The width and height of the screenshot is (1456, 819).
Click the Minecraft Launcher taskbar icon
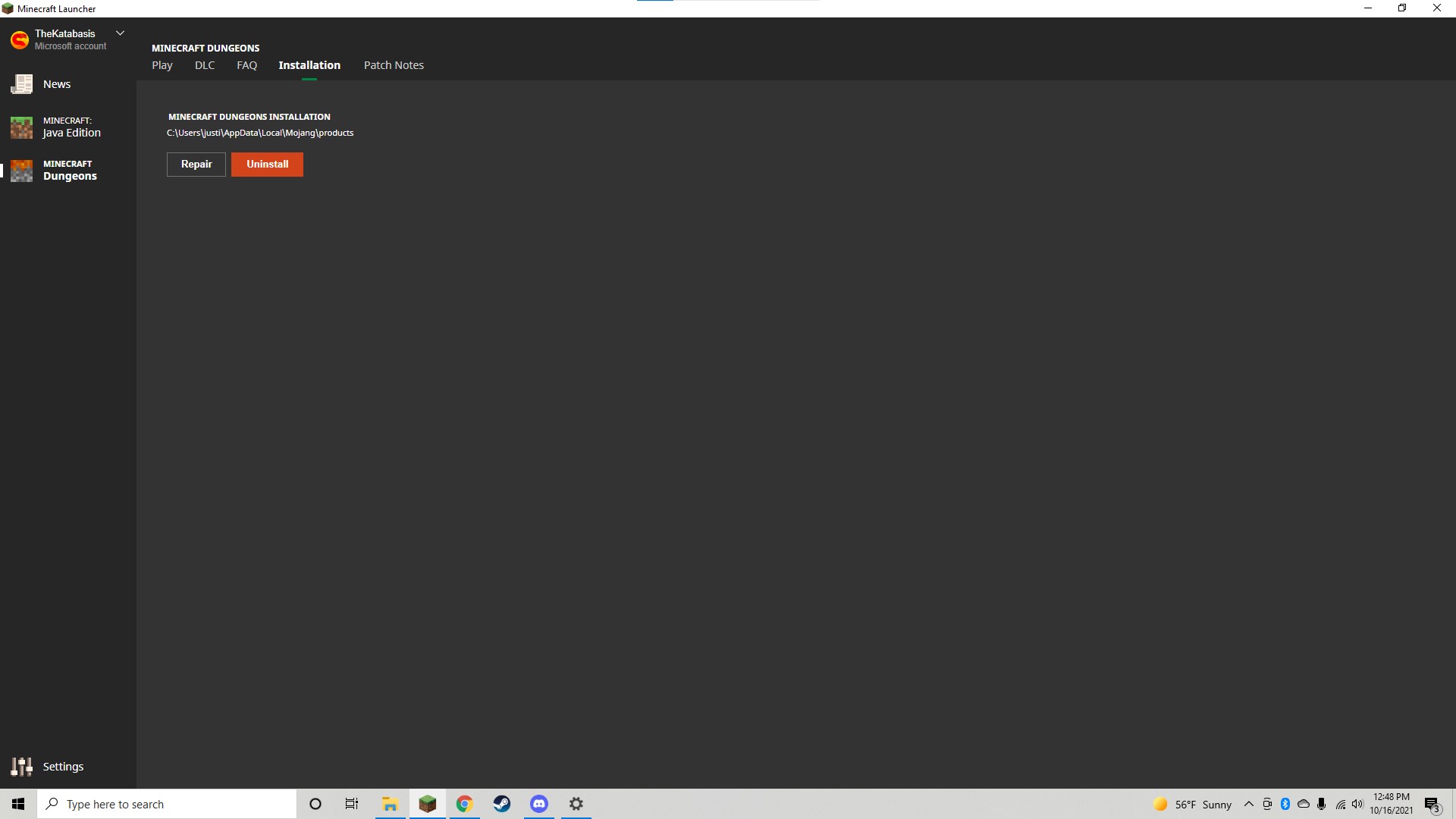428,804
